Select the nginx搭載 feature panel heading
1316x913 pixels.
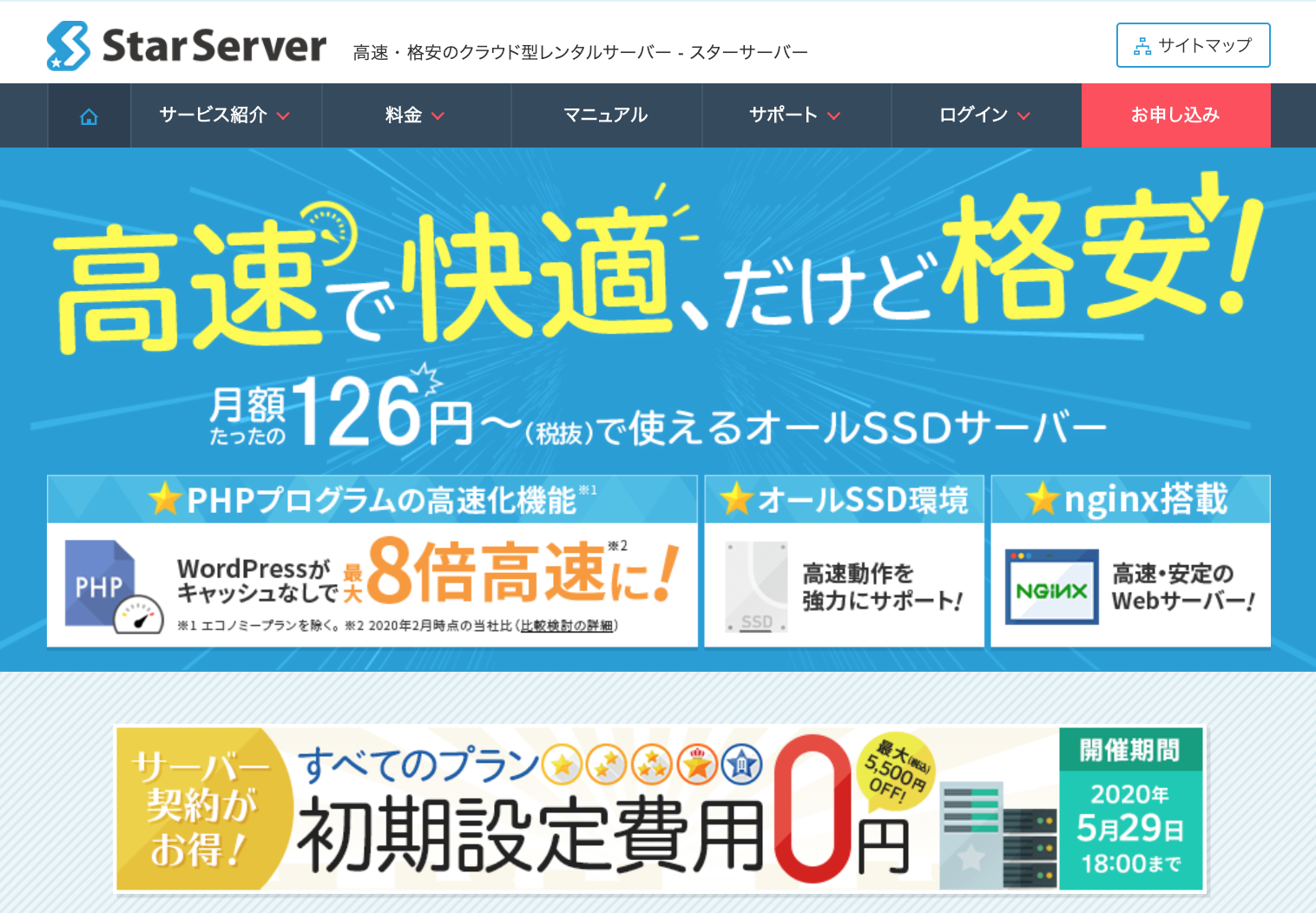click(x=1130, y=500)
